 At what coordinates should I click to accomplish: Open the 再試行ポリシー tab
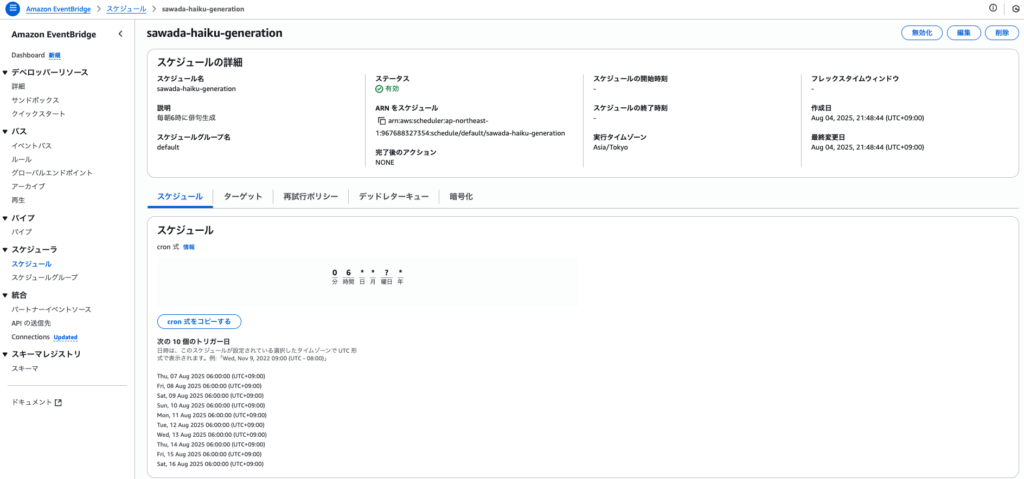click(311, 197)
